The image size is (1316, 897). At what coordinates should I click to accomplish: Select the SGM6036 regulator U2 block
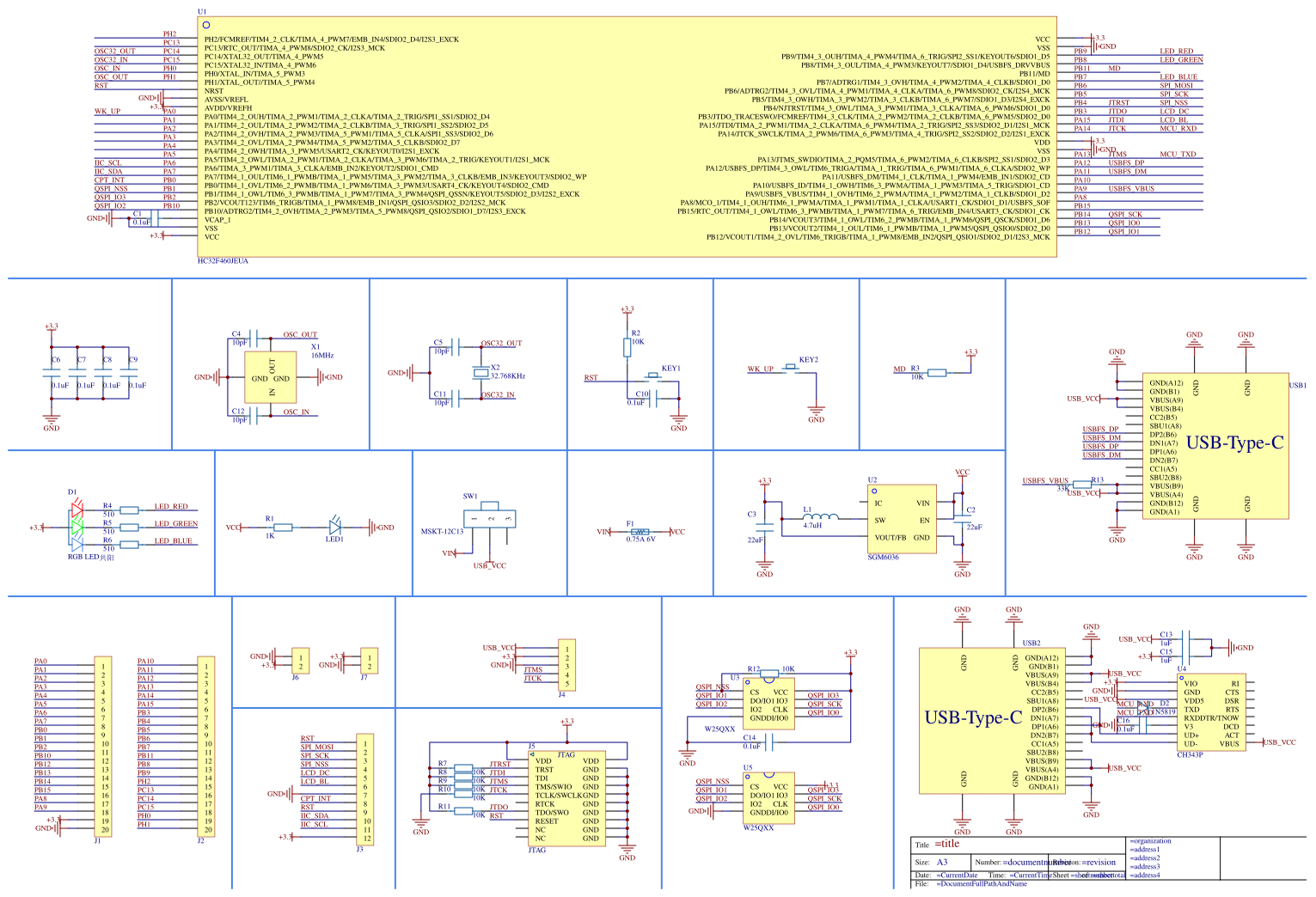[x=902, y=519]
